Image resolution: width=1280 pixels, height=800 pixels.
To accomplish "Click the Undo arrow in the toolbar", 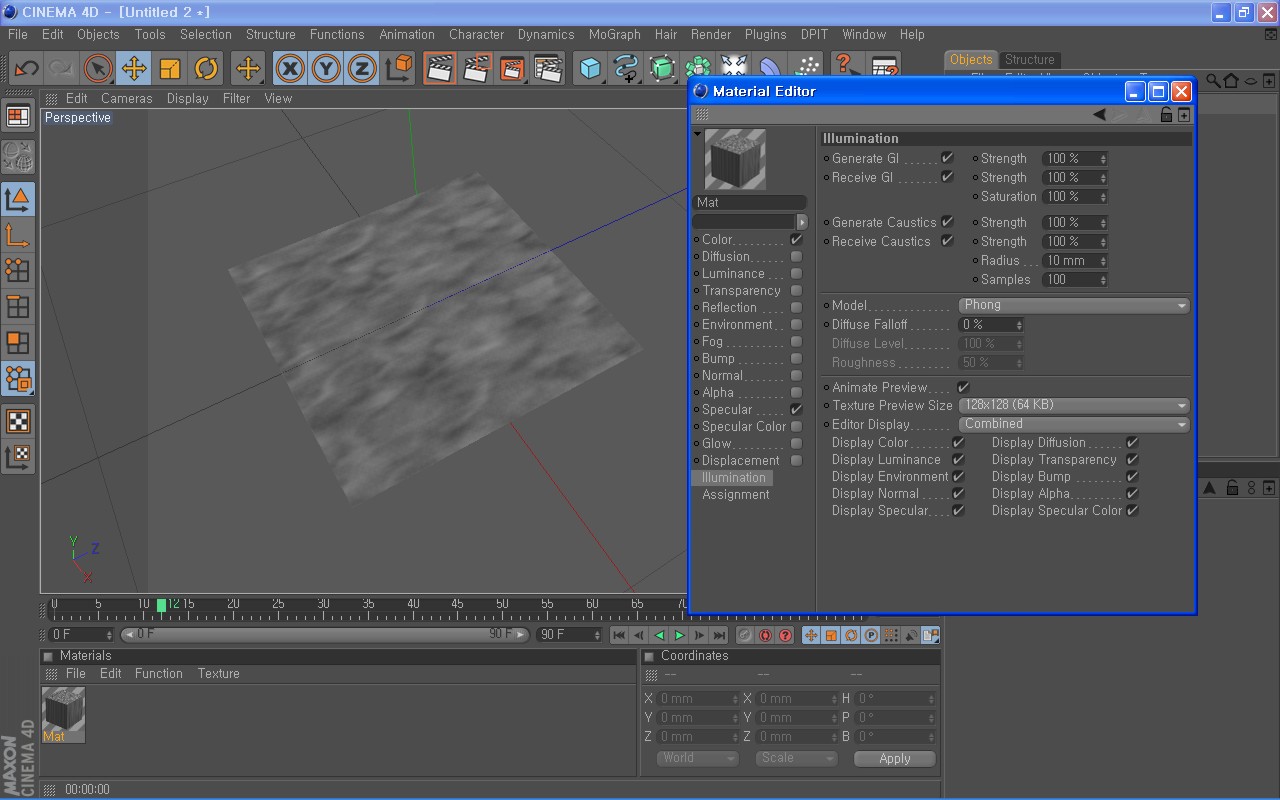I will pos(26,69).
